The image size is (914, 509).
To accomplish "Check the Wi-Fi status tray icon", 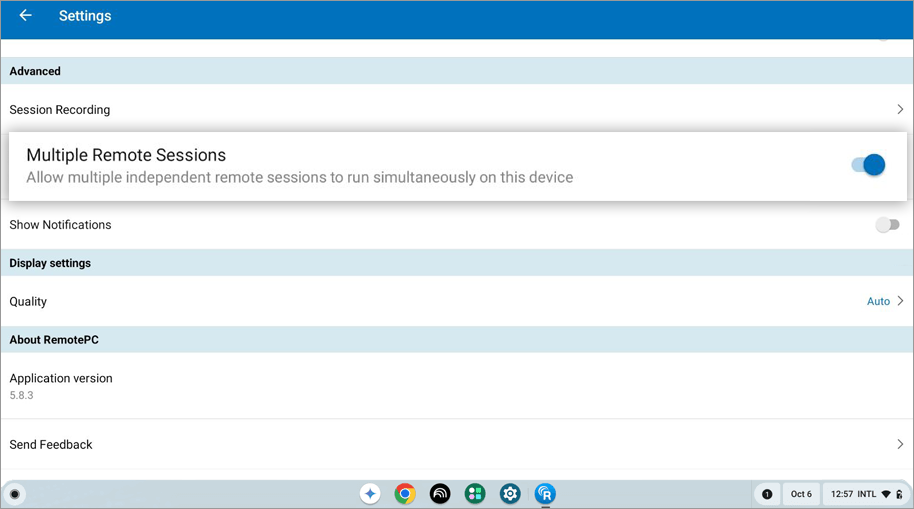I will point(886,494).
